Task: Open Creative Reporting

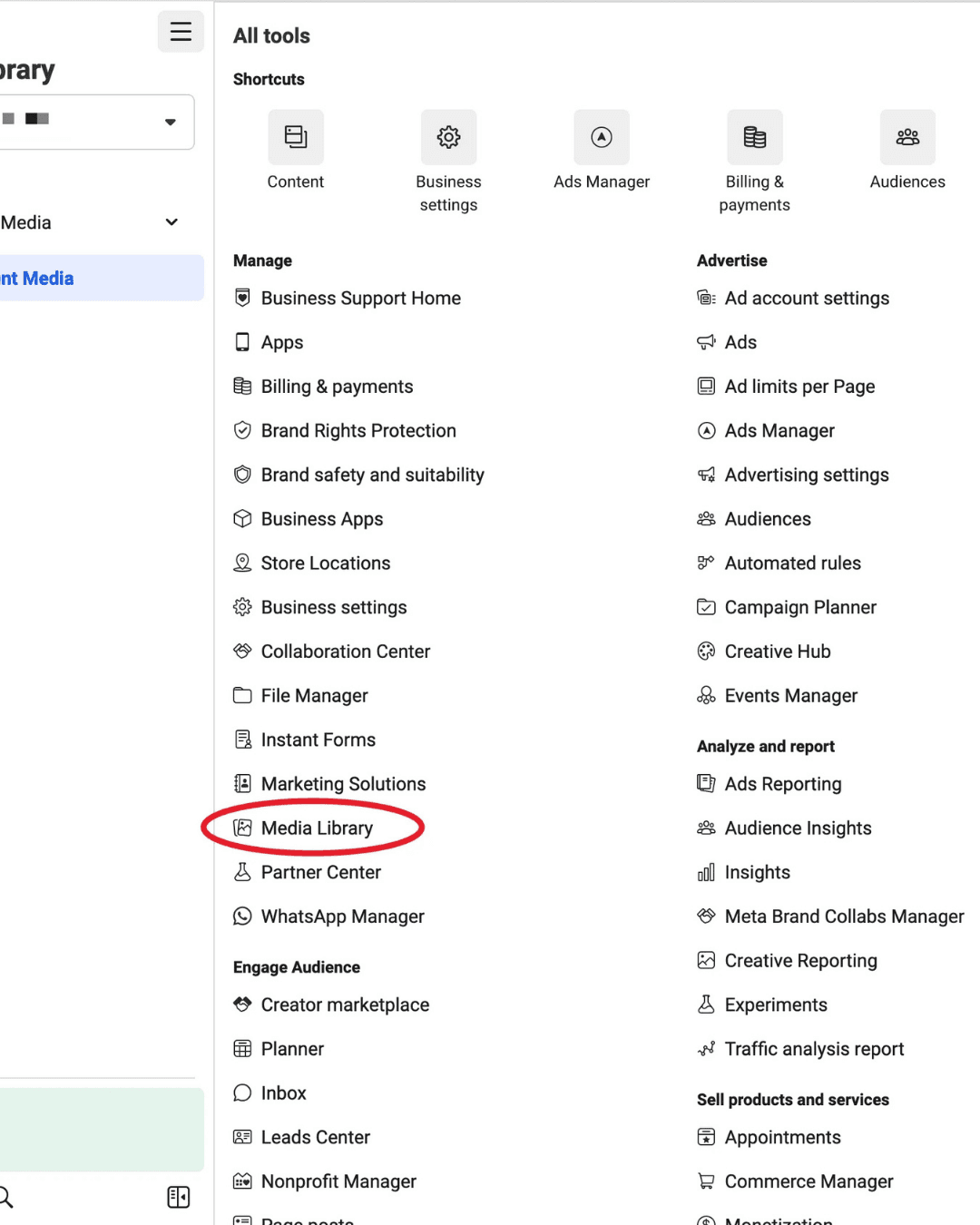Action: click(800, 960)
